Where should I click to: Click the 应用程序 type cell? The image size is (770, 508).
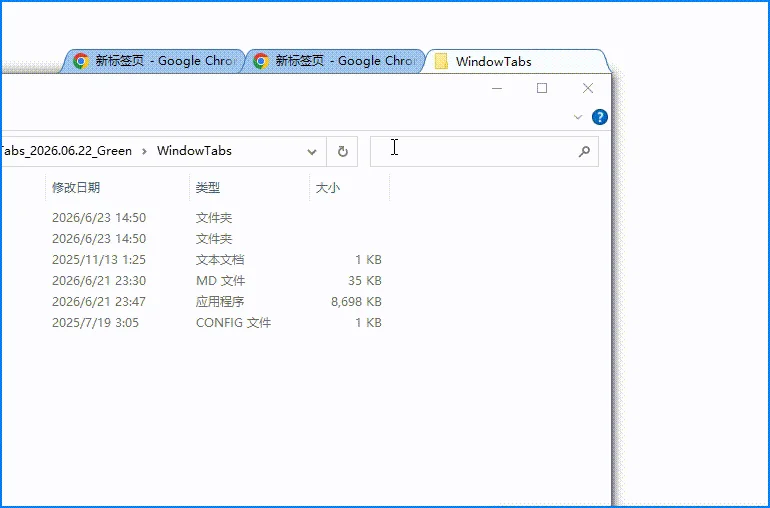(220, 302)
